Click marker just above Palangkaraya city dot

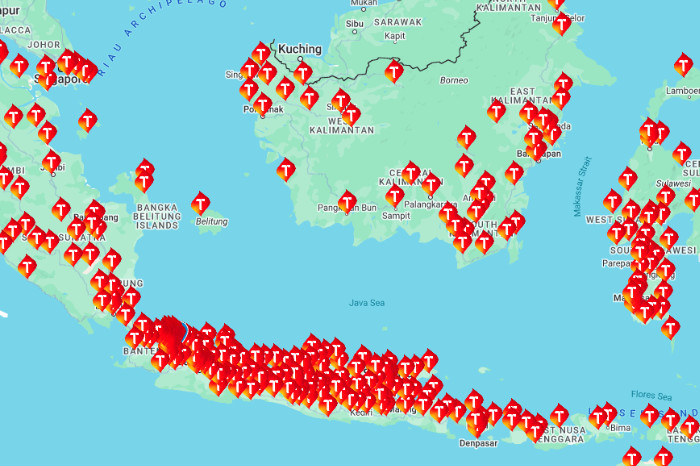point(431,184)
